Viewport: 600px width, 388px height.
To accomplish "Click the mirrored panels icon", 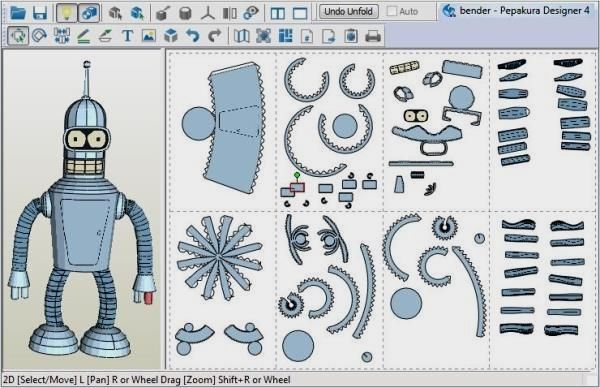I will (230, 13).
